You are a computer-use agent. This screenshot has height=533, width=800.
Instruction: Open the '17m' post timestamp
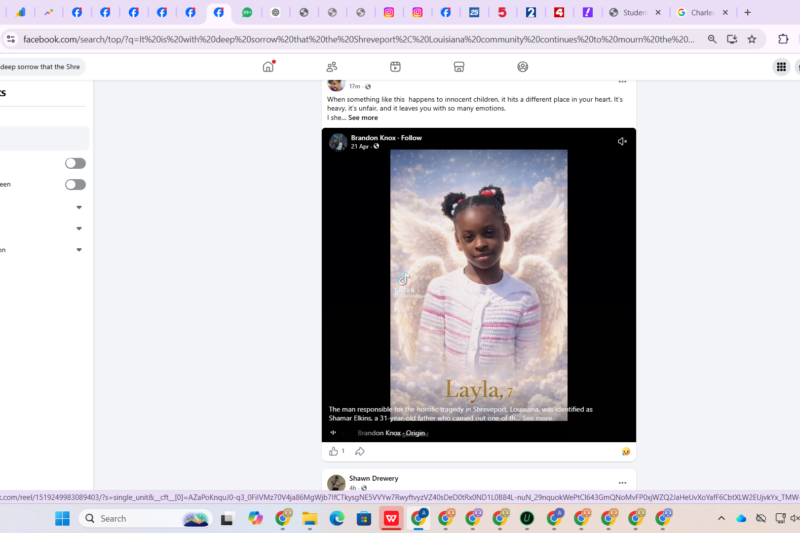tap(355, 87)
